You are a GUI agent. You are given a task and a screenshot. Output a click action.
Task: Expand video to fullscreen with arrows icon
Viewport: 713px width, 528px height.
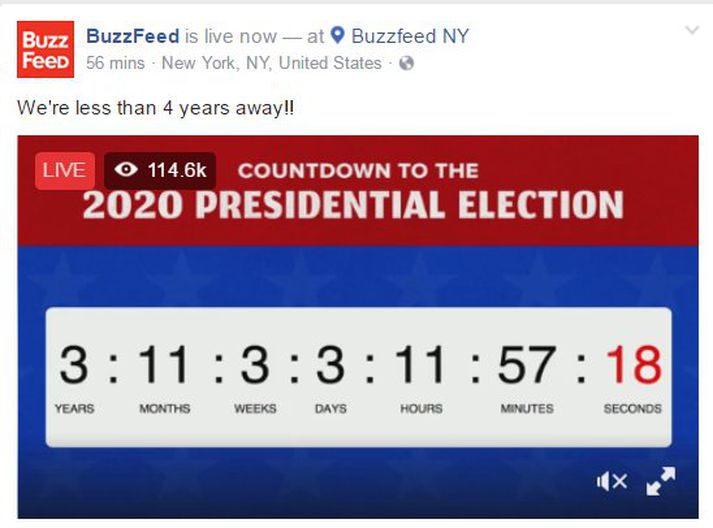pos(661,481)
